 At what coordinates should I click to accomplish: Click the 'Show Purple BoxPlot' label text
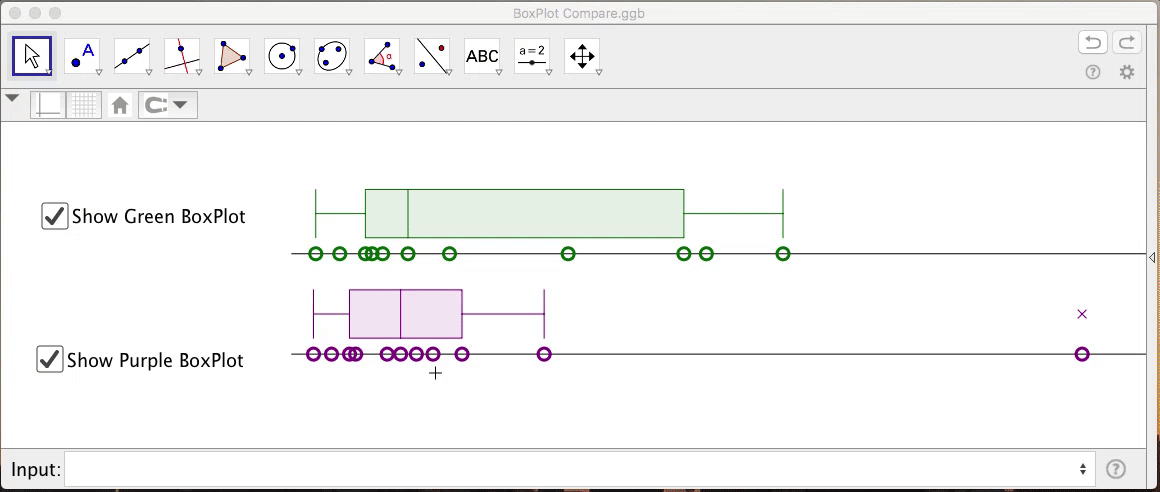(x=155, y=360)
